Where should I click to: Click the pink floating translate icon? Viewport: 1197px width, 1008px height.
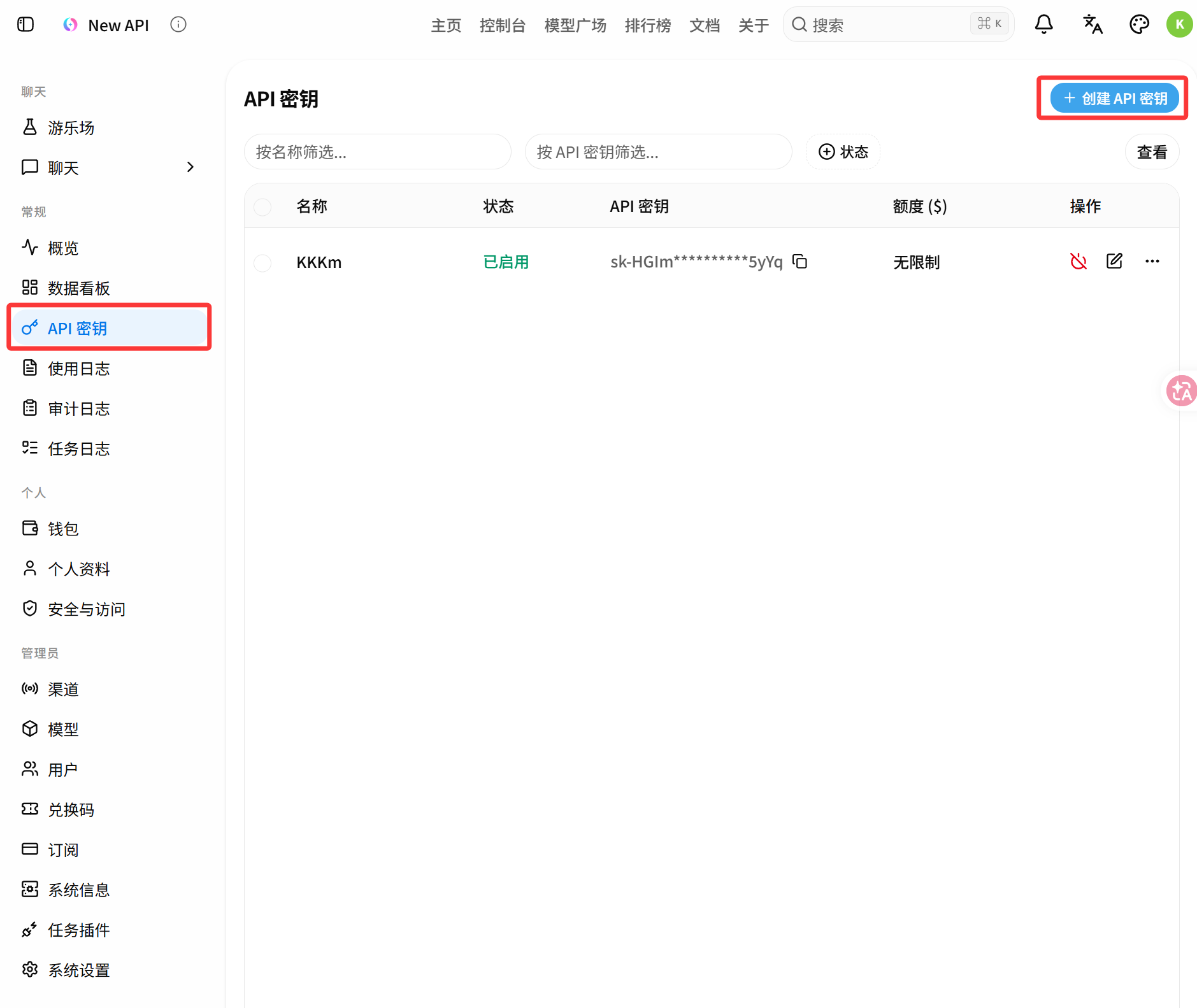click(1182, 391)
